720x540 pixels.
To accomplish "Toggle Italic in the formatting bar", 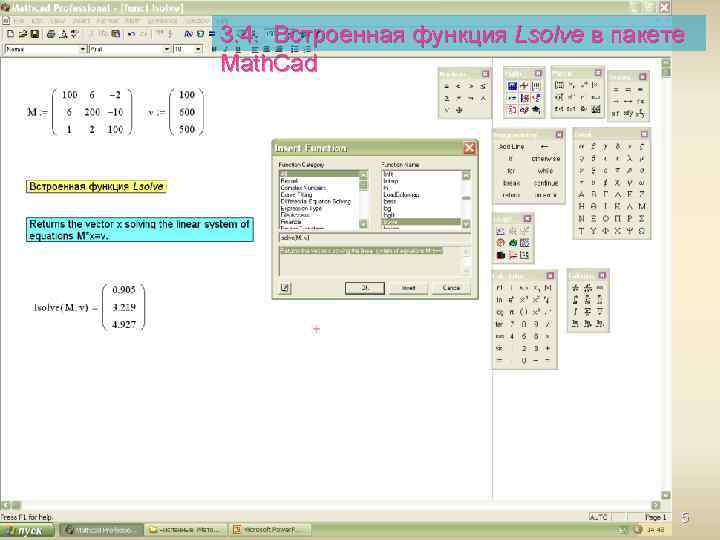I will [x=225, y=49].
